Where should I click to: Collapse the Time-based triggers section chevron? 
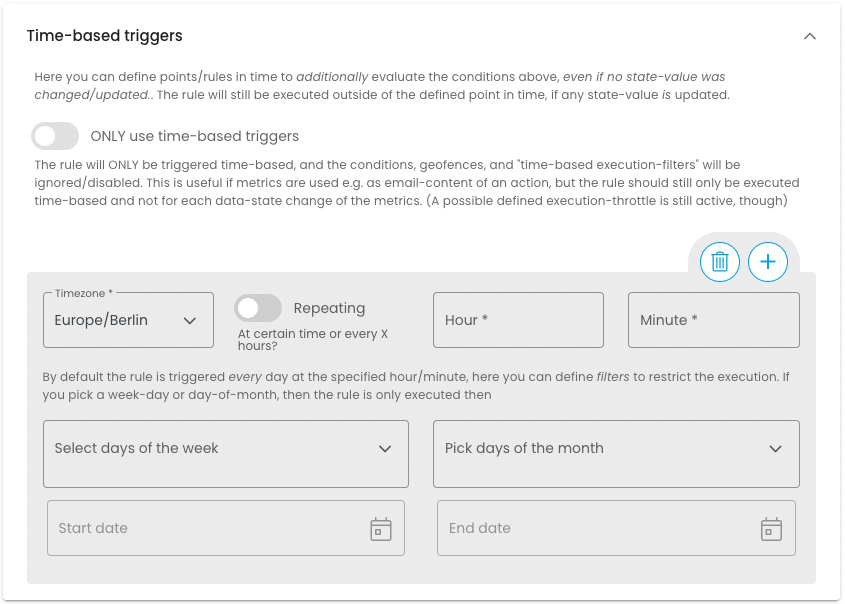810,36
